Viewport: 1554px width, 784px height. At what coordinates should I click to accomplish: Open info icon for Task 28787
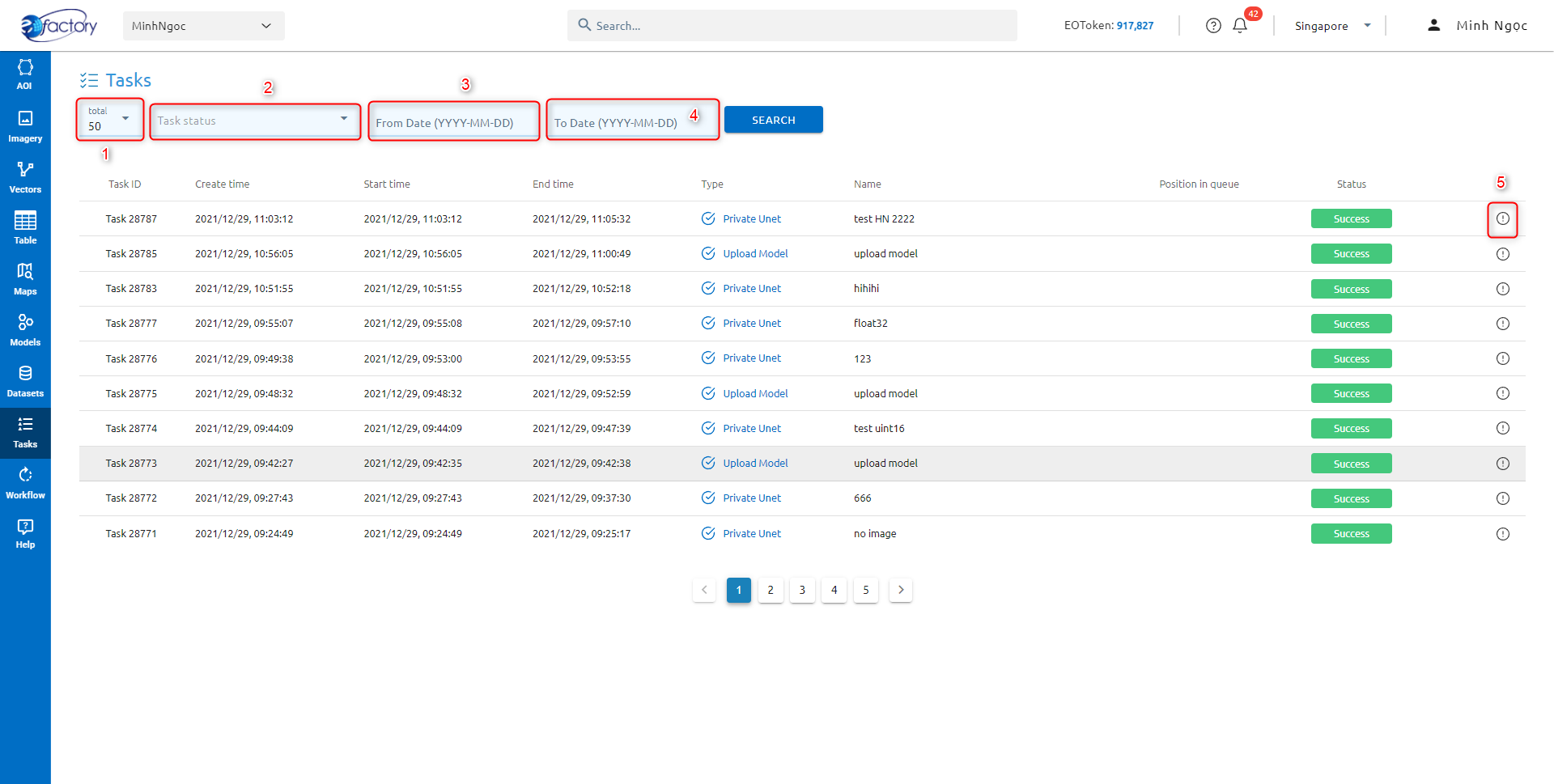1503,218
